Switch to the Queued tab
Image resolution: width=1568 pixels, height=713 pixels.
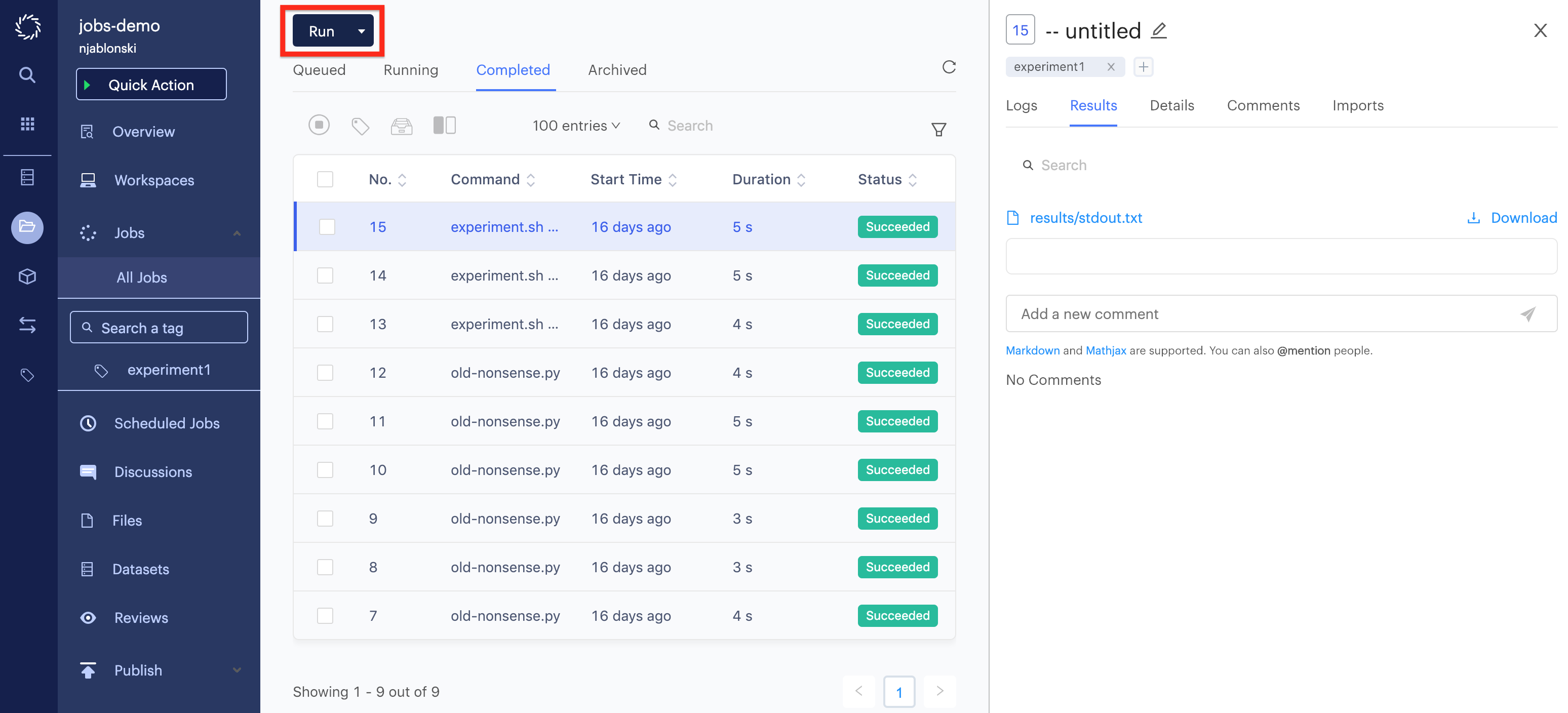(319, 70)
